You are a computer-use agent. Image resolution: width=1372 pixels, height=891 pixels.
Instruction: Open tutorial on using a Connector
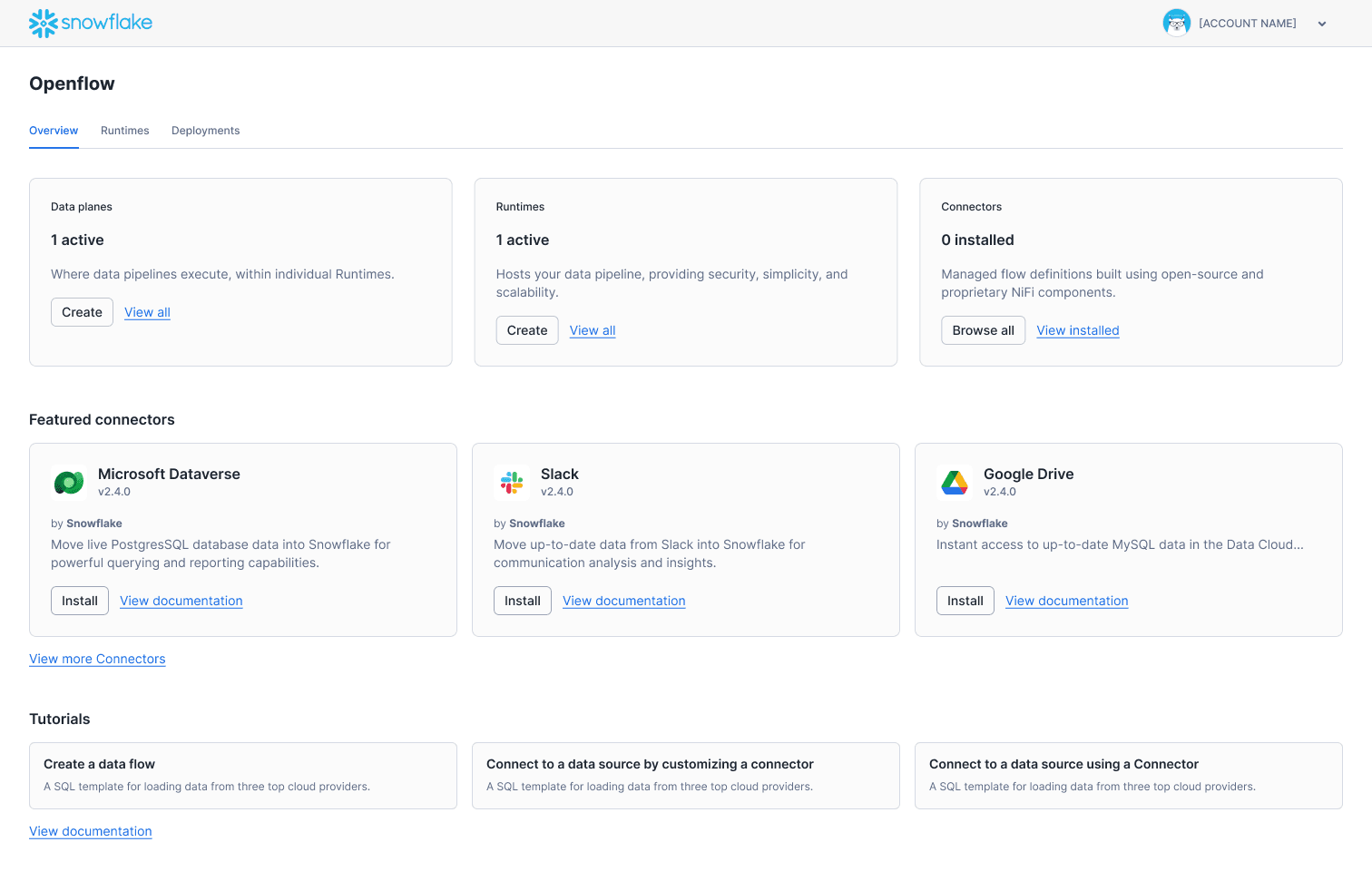pos(1129,776)
